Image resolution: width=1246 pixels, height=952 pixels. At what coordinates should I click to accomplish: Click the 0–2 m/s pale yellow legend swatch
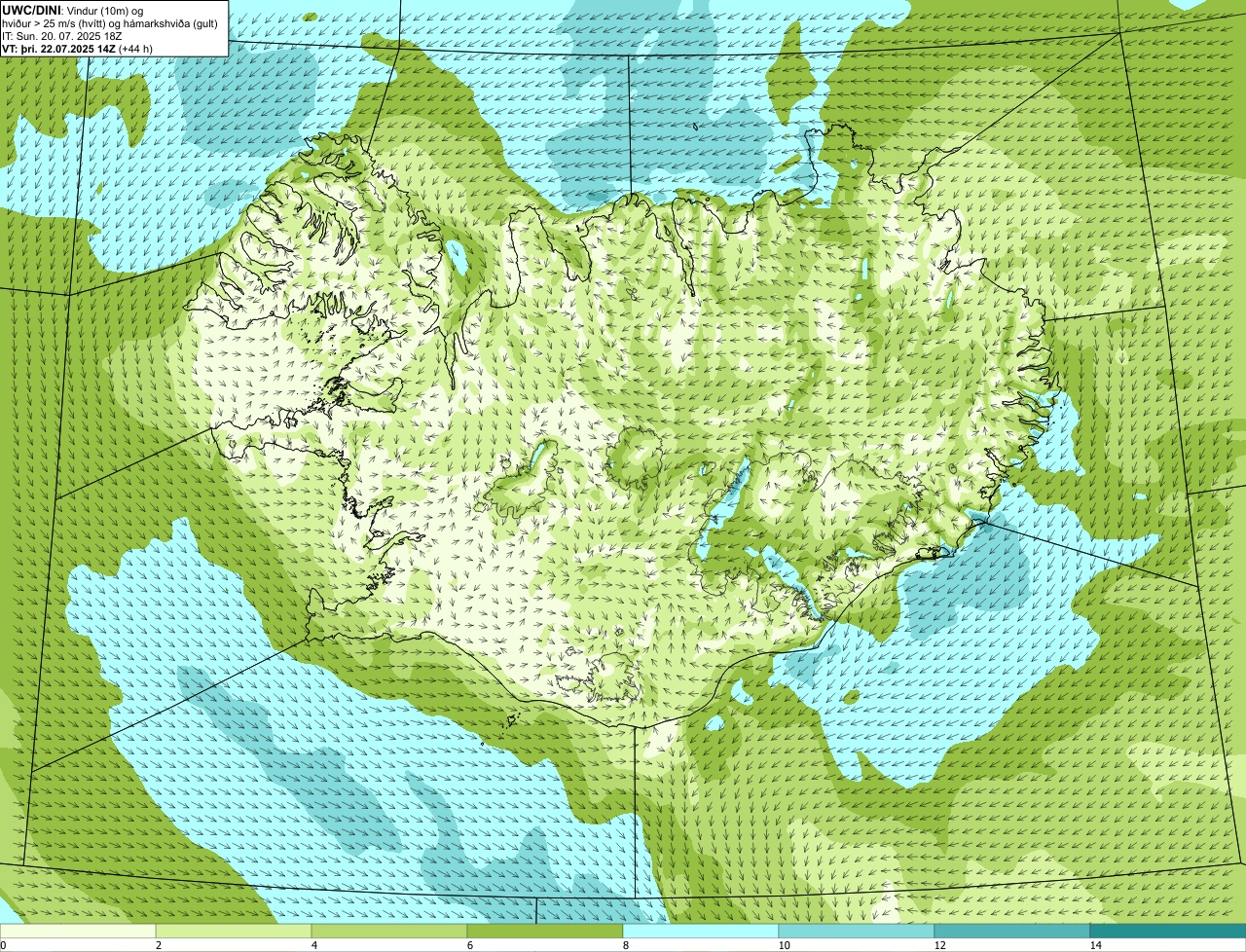78,931
